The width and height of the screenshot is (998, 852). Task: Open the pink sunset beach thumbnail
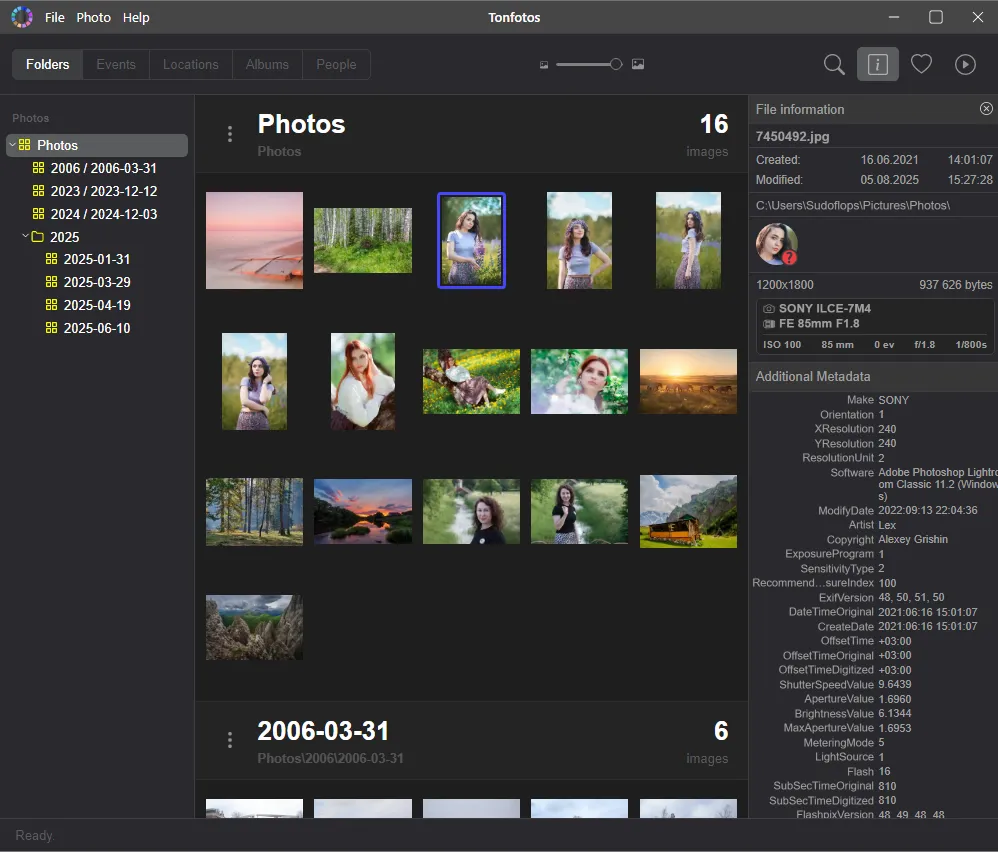click(255, 241)
